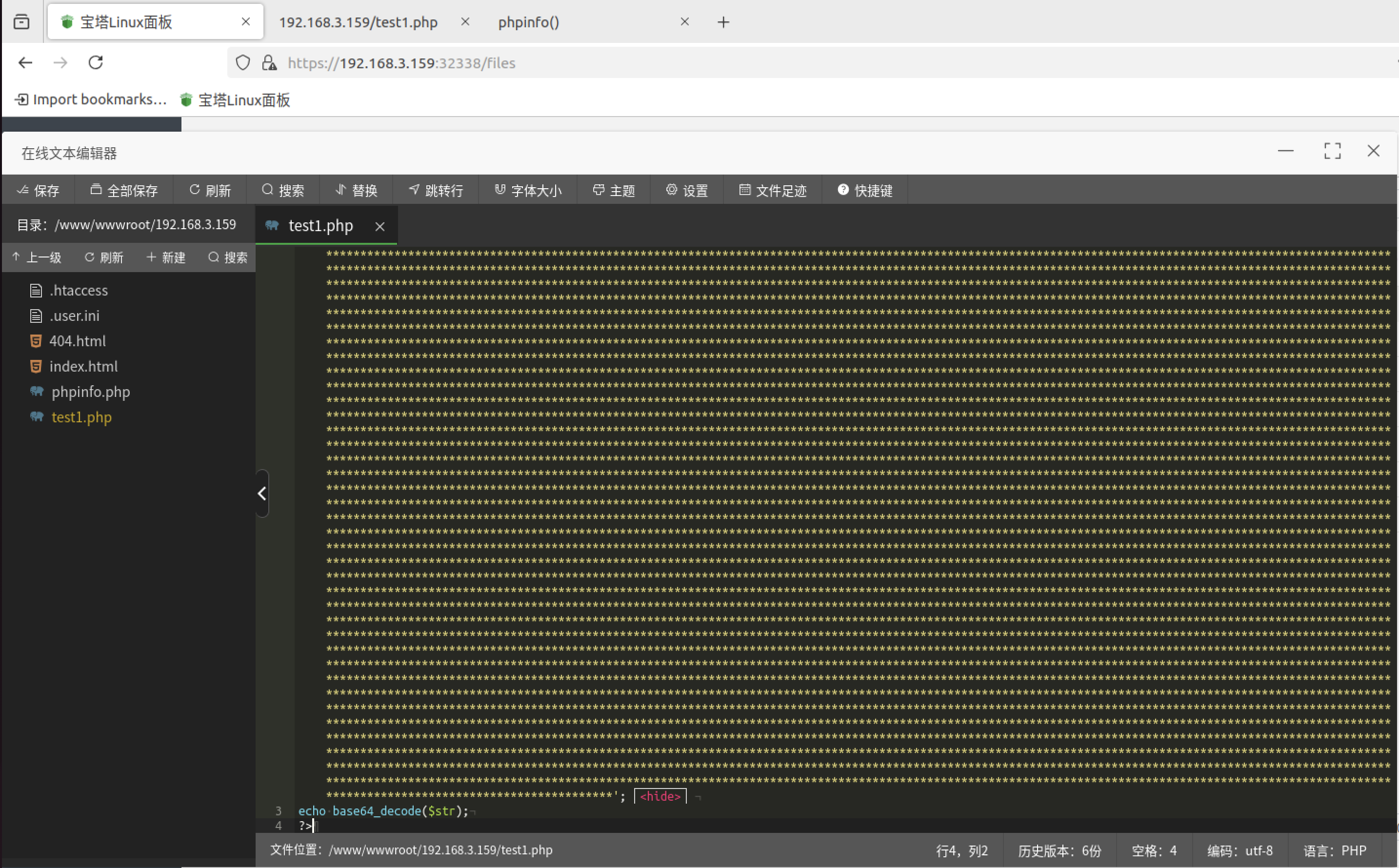This screenshot has height=868, width=1399.
Task: Open the 宝塔Linux面板 bookmark
Action: point(235,100)
